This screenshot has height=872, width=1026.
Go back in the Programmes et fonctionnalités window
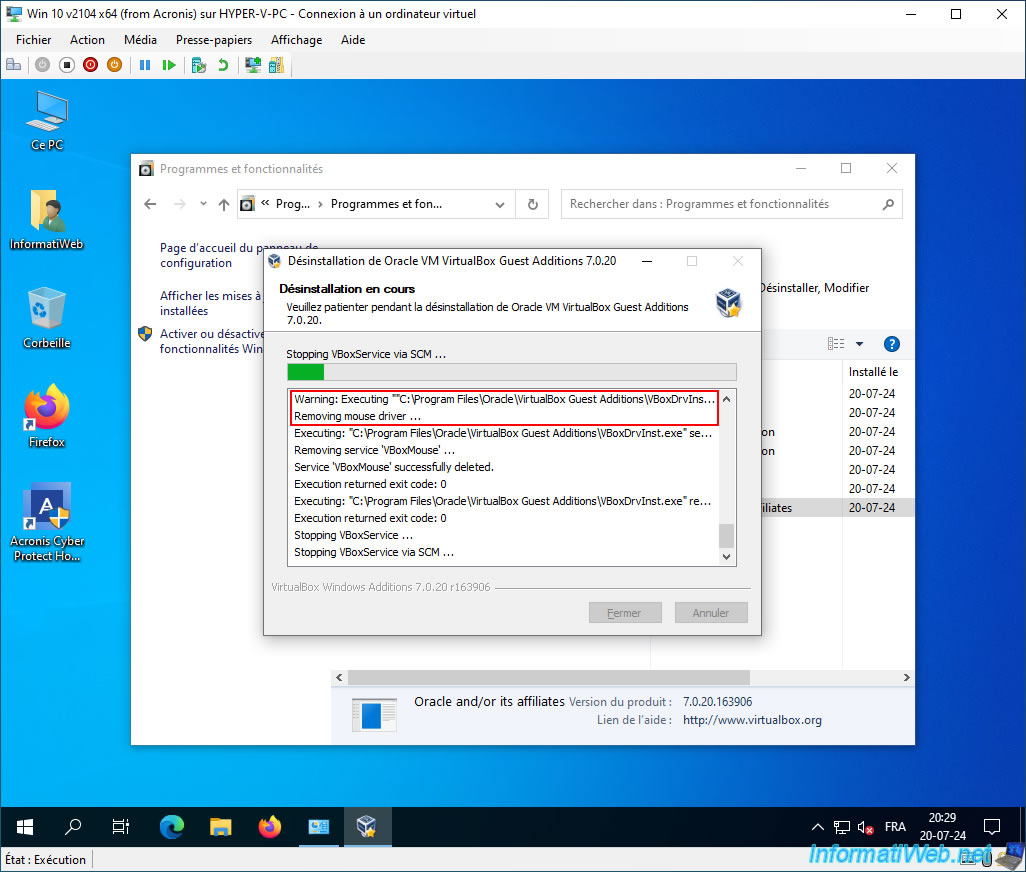click(150, 204)
